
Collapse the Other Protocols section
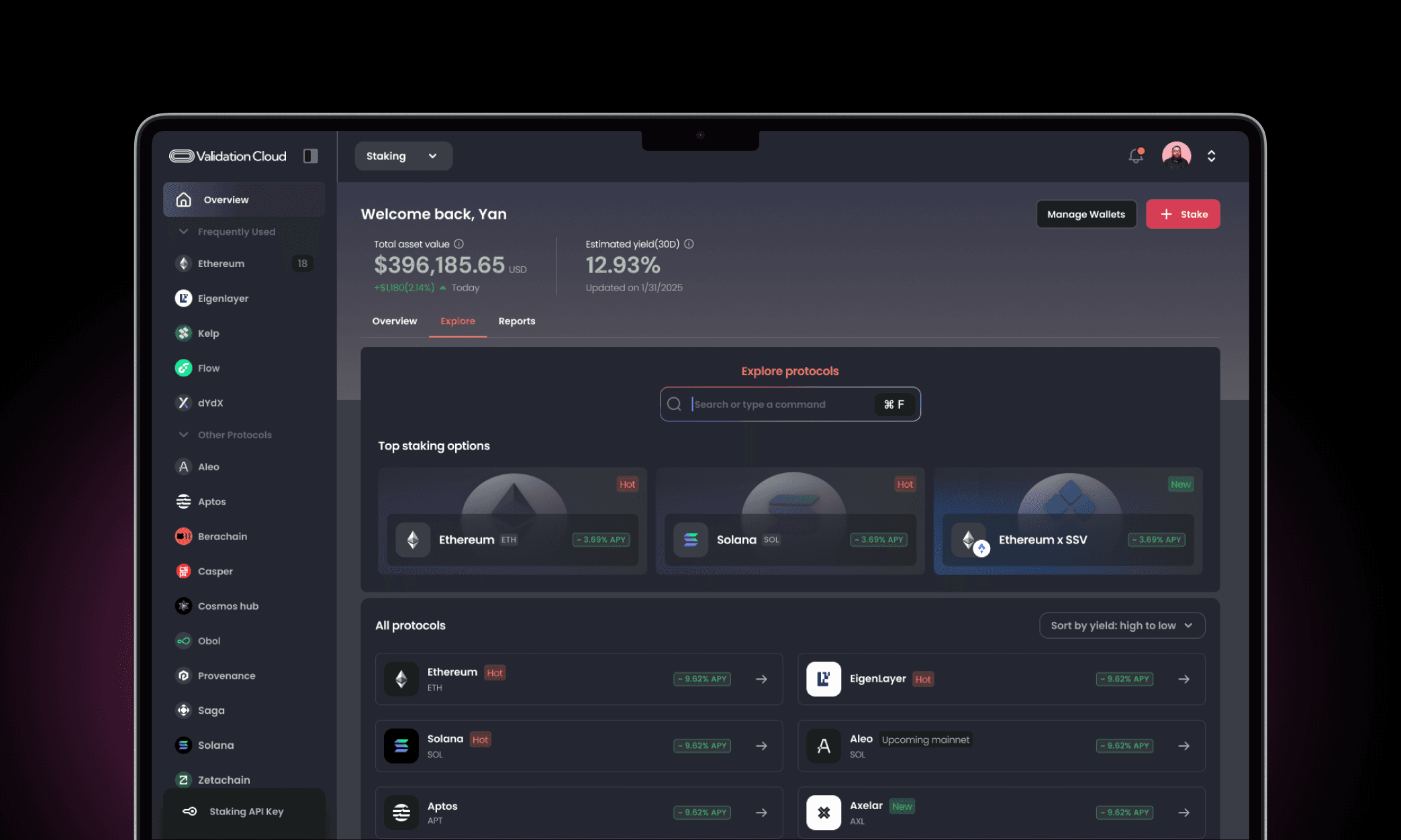pos(183,435)
